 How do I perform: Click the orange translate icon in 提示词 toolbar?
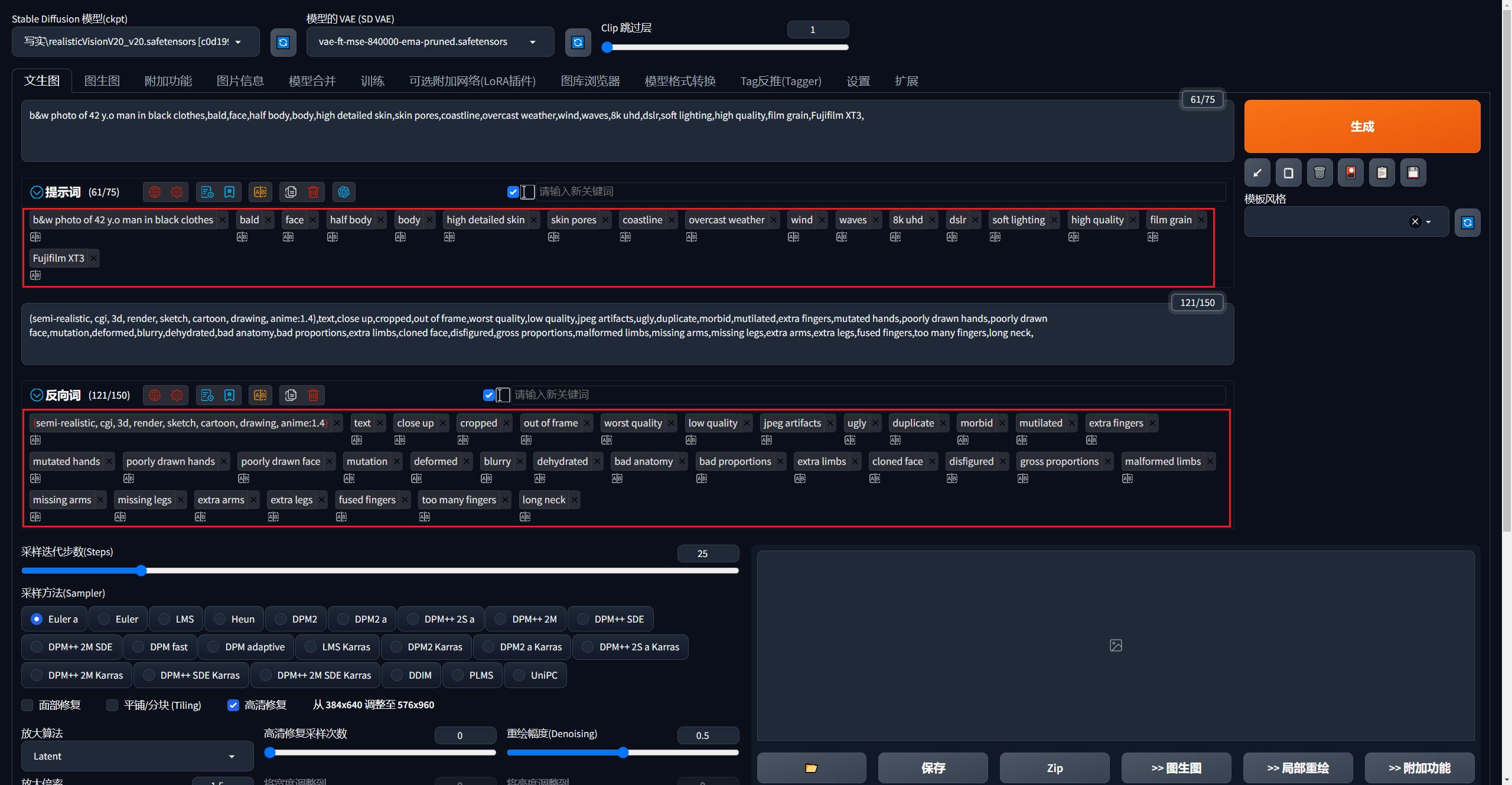(x=260, y=192)
